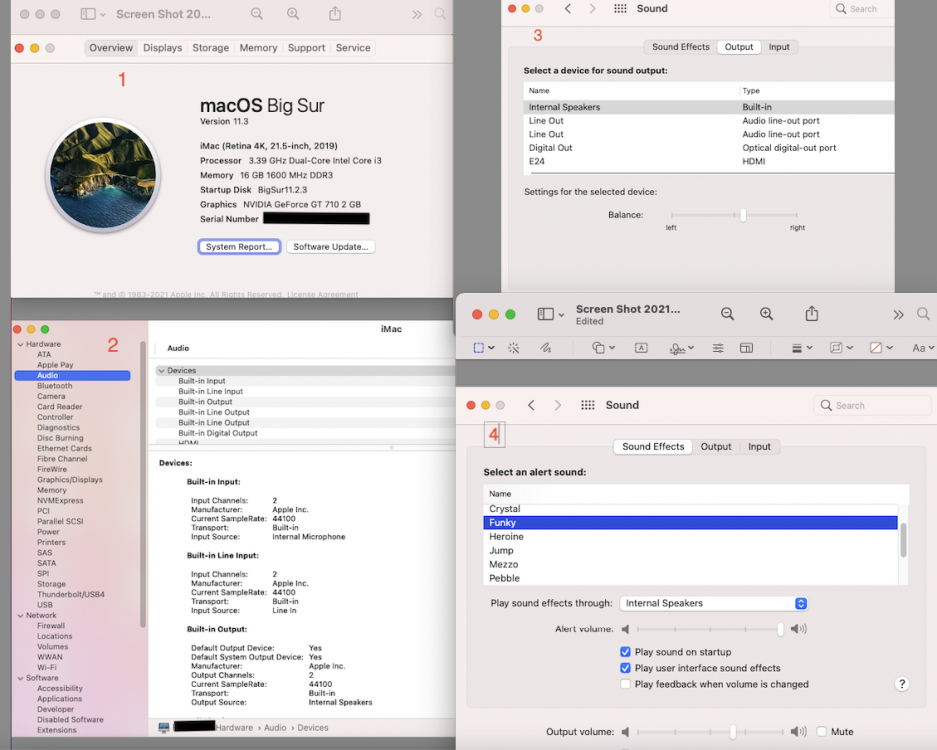The image size is (937, 750).
Task: Select Heroine alert sound
Action: point(690,537)
